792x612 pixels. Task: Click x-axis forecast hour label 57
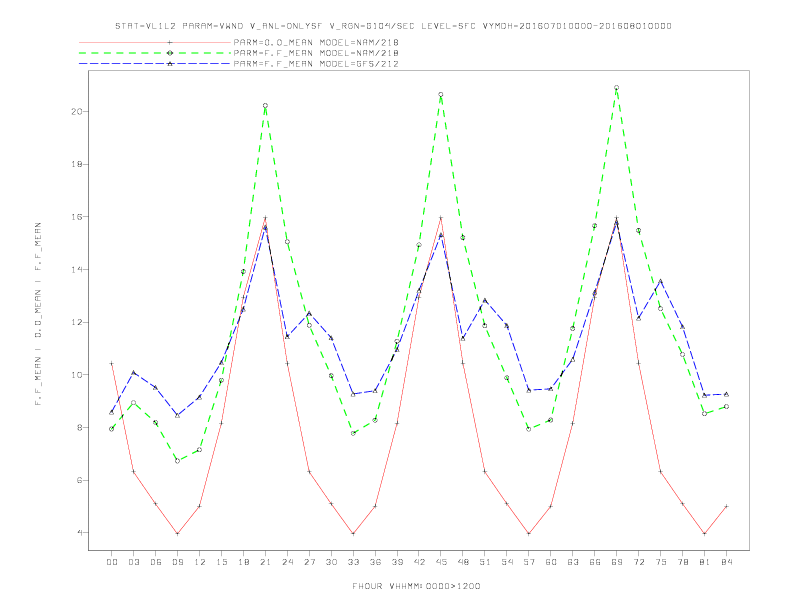click(529, 562)
